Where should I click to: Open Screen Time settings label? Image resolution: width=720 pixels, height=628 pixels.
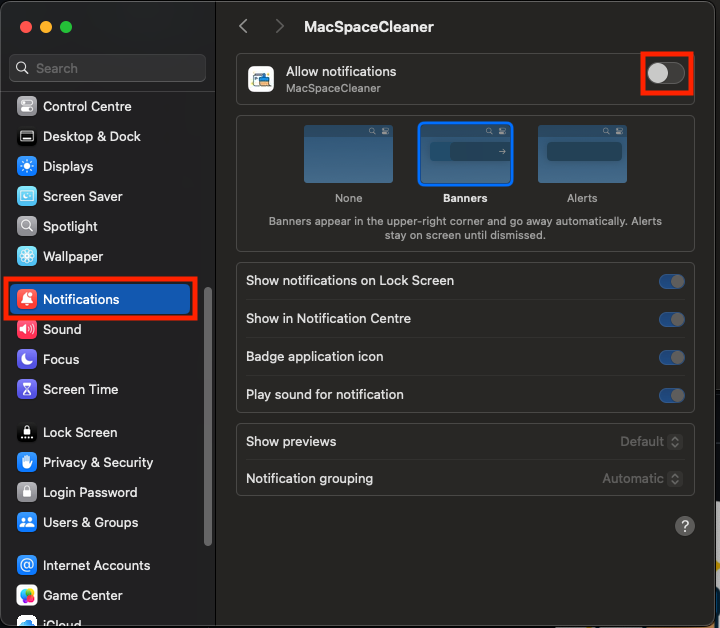[80, 389]
